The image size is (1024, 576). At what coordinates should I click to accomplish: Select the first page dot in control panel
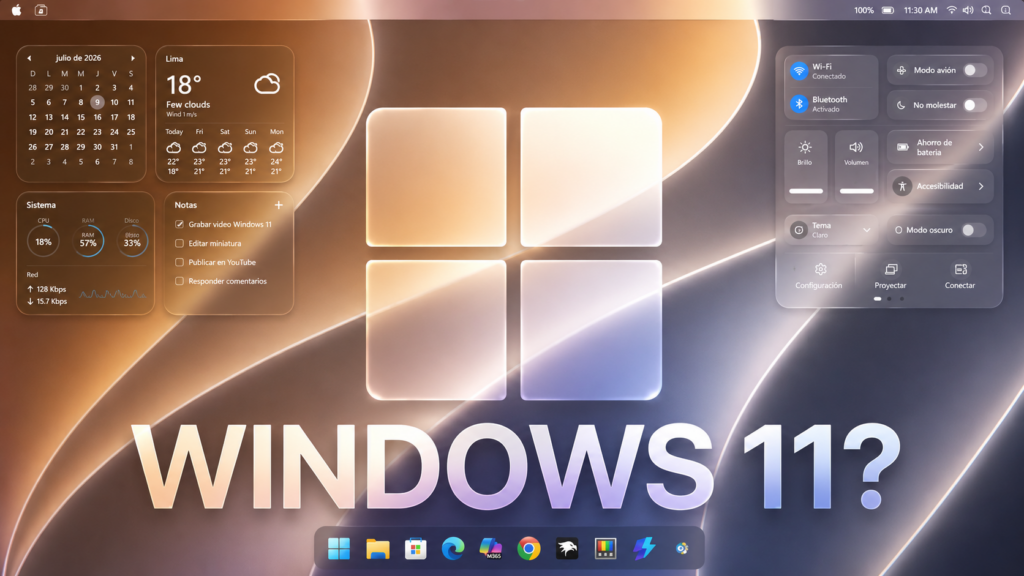(x=877, y=298)
